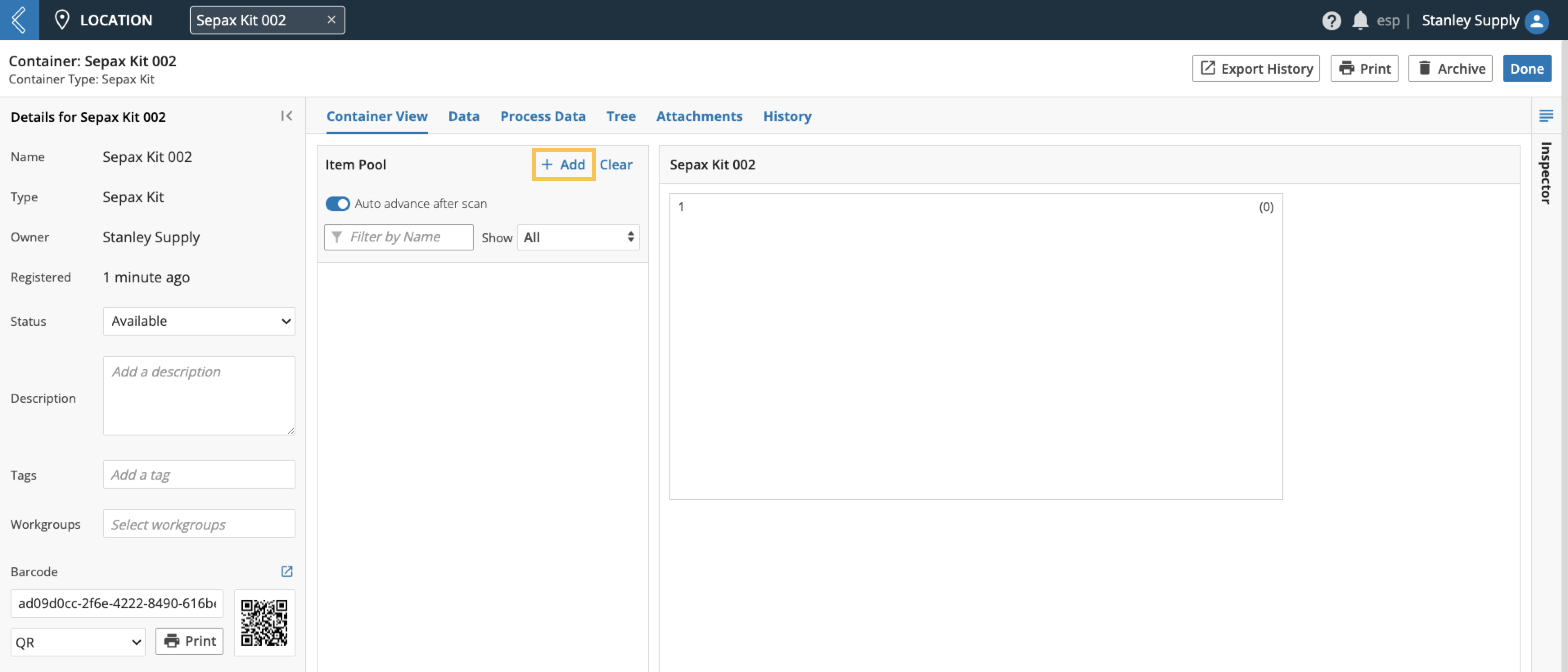The height and width of the screenshot is (672, 1568).
Task: Open the Status Available dropdown
Action: coord(199,321)
